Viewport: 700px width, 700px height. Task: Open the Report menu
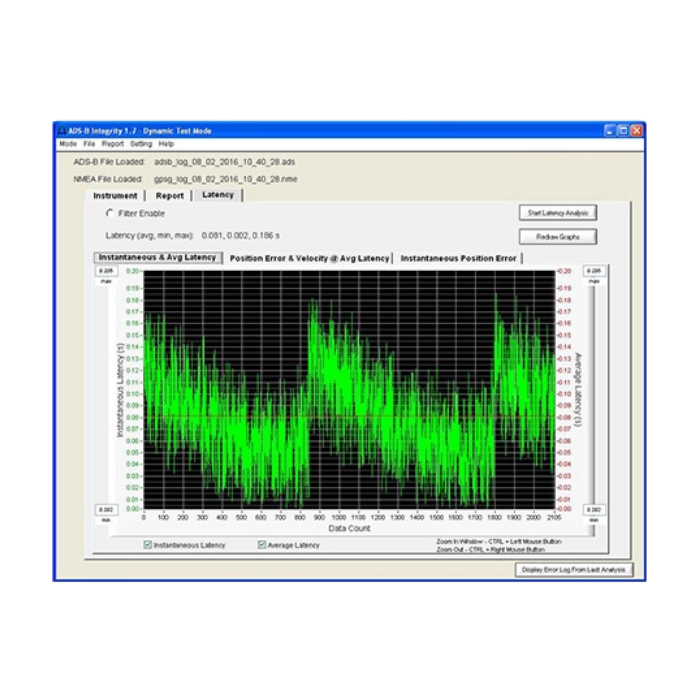(112, 144)
